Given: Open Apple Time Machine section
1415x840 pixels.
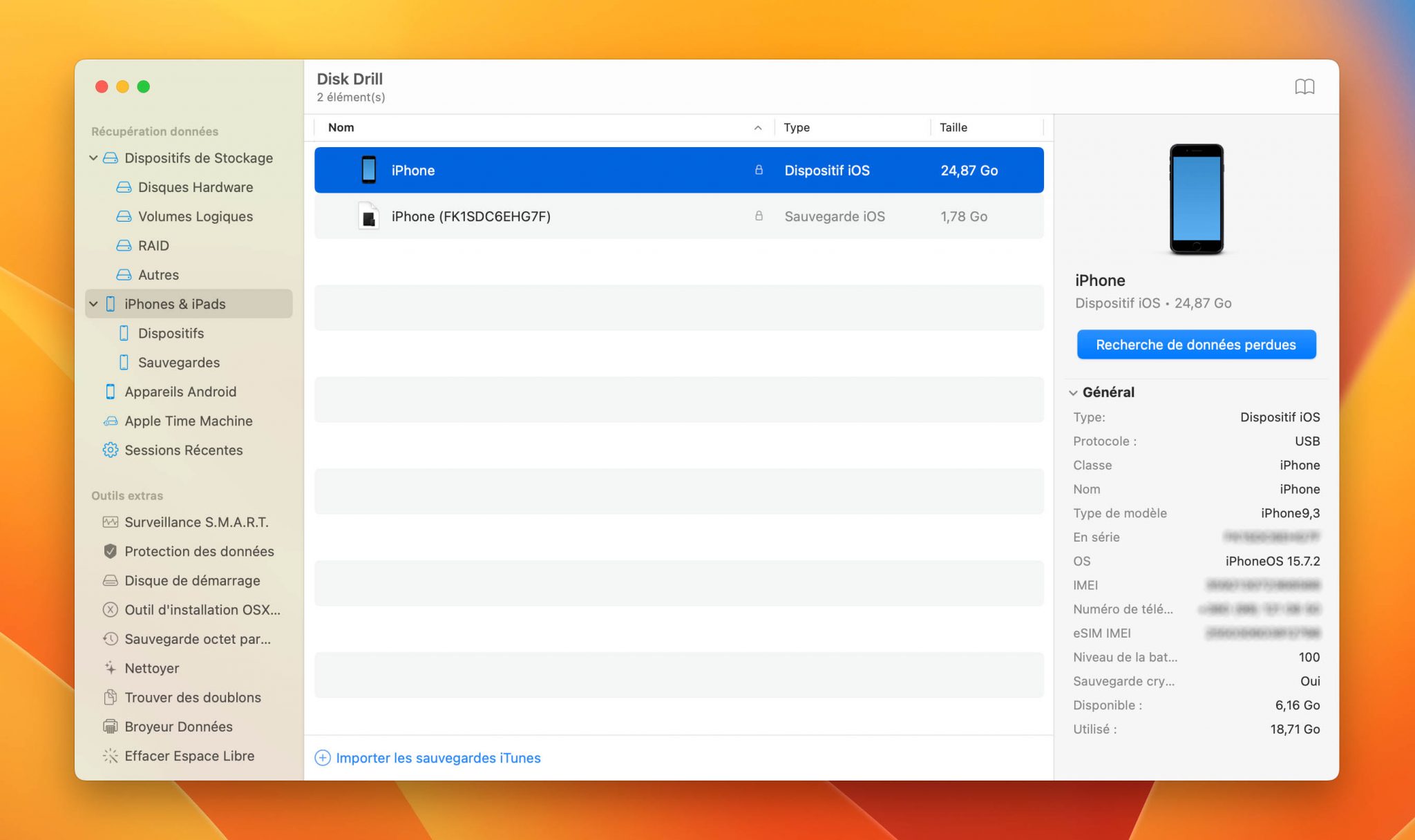Looking at the screenshot, I should [189, 421].
